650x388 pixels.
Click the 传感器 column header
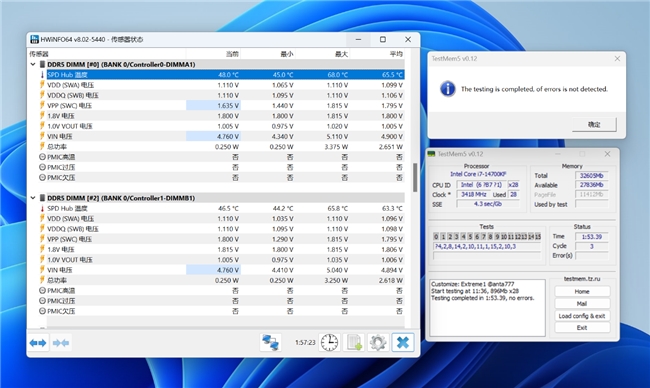pos(39,54)
